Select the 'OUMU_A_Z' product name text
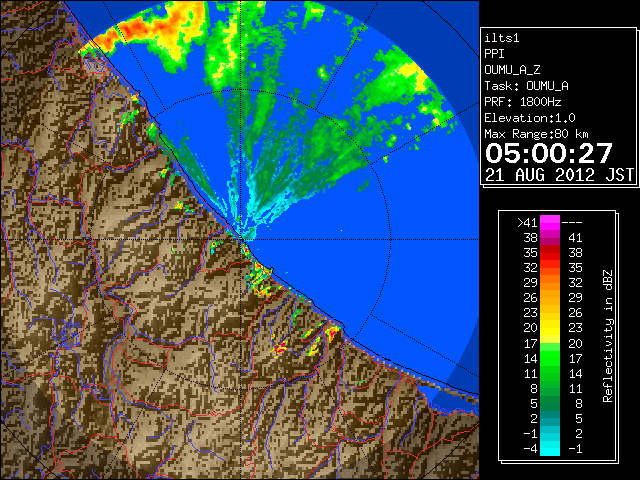Viewport: 640px width, 480px height. coord(512,70)
